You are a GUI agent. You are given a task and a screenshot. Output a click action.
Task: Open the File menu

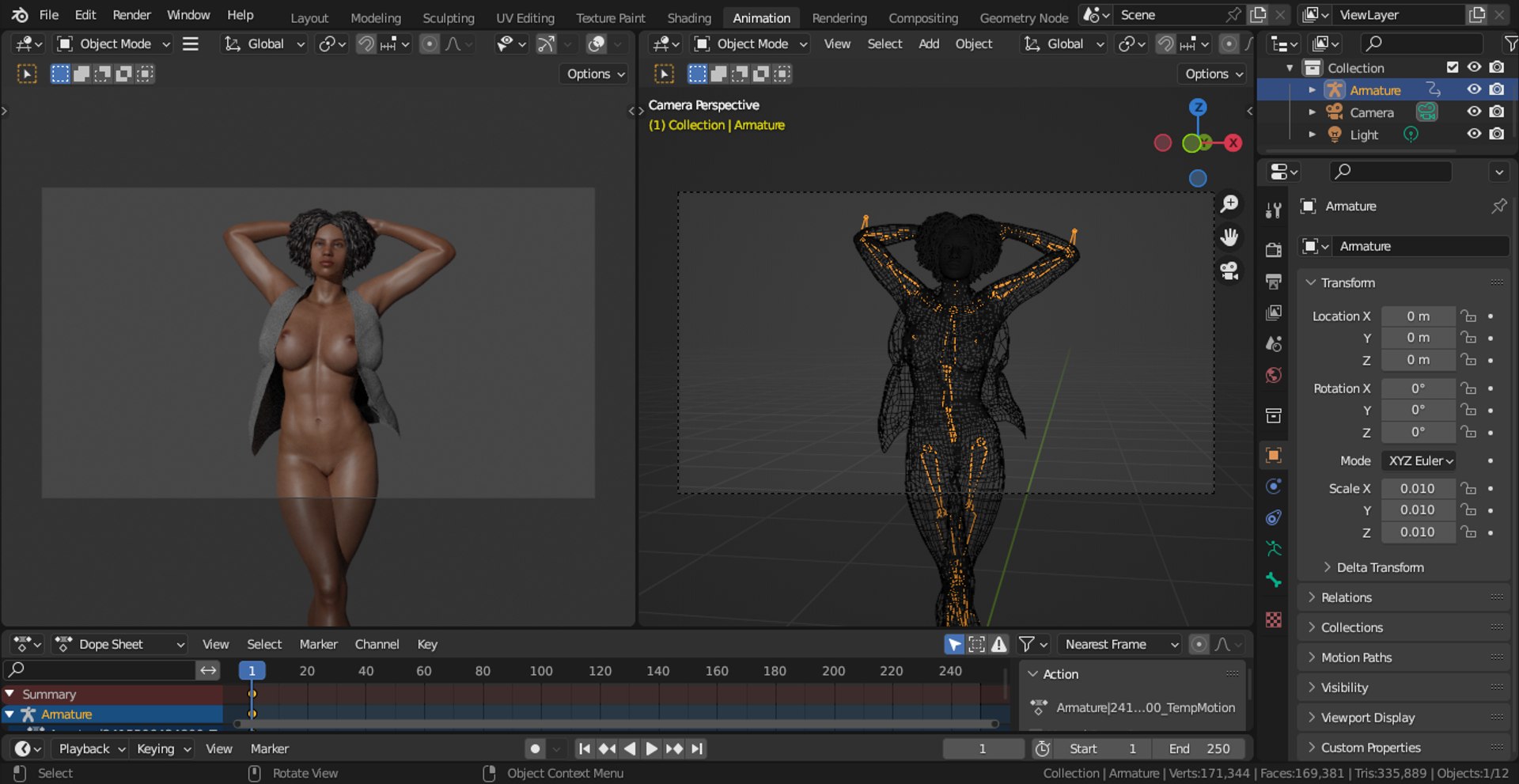coord(49,15)
